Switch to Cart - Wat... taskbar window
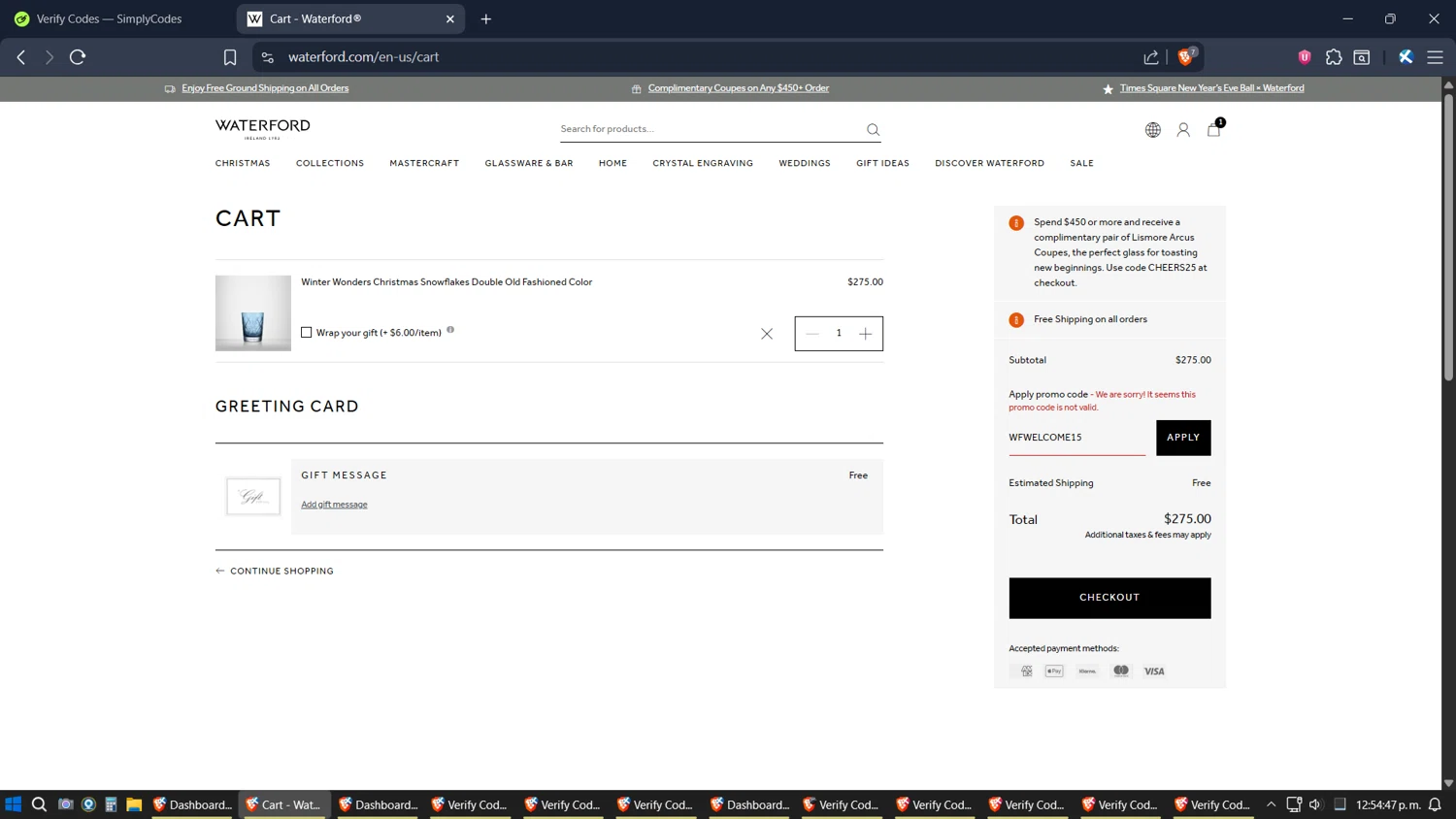This screenshot has height=819, width=1456. tap(284, 804)
